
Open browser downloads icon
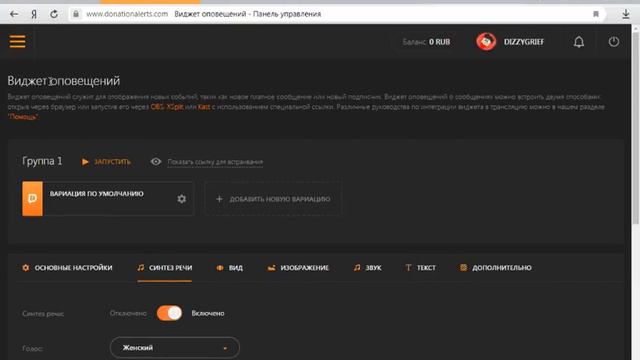626,14
